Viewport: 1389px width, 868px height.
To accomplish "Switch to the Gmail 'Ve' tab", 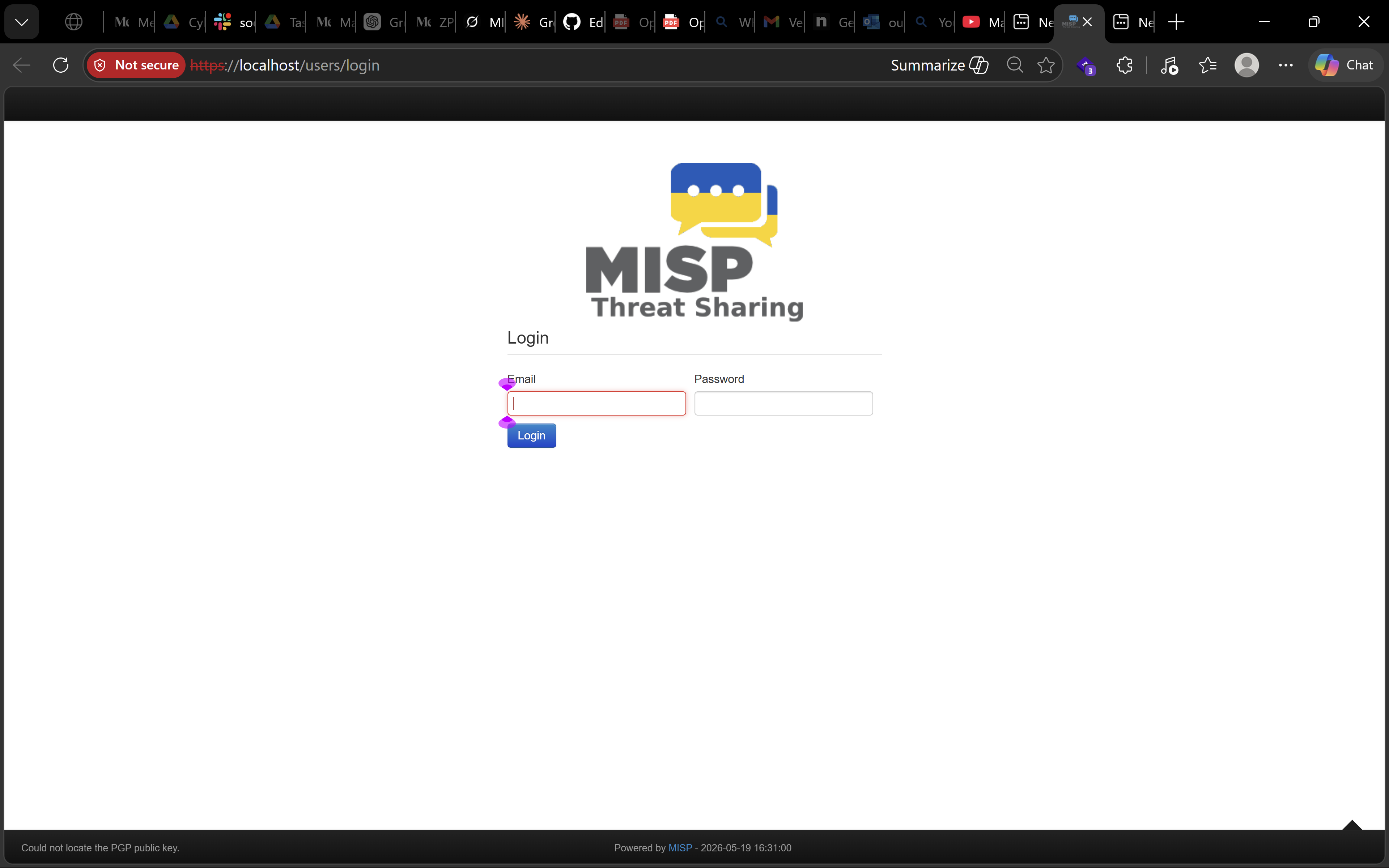I will [x=782, y=22].
